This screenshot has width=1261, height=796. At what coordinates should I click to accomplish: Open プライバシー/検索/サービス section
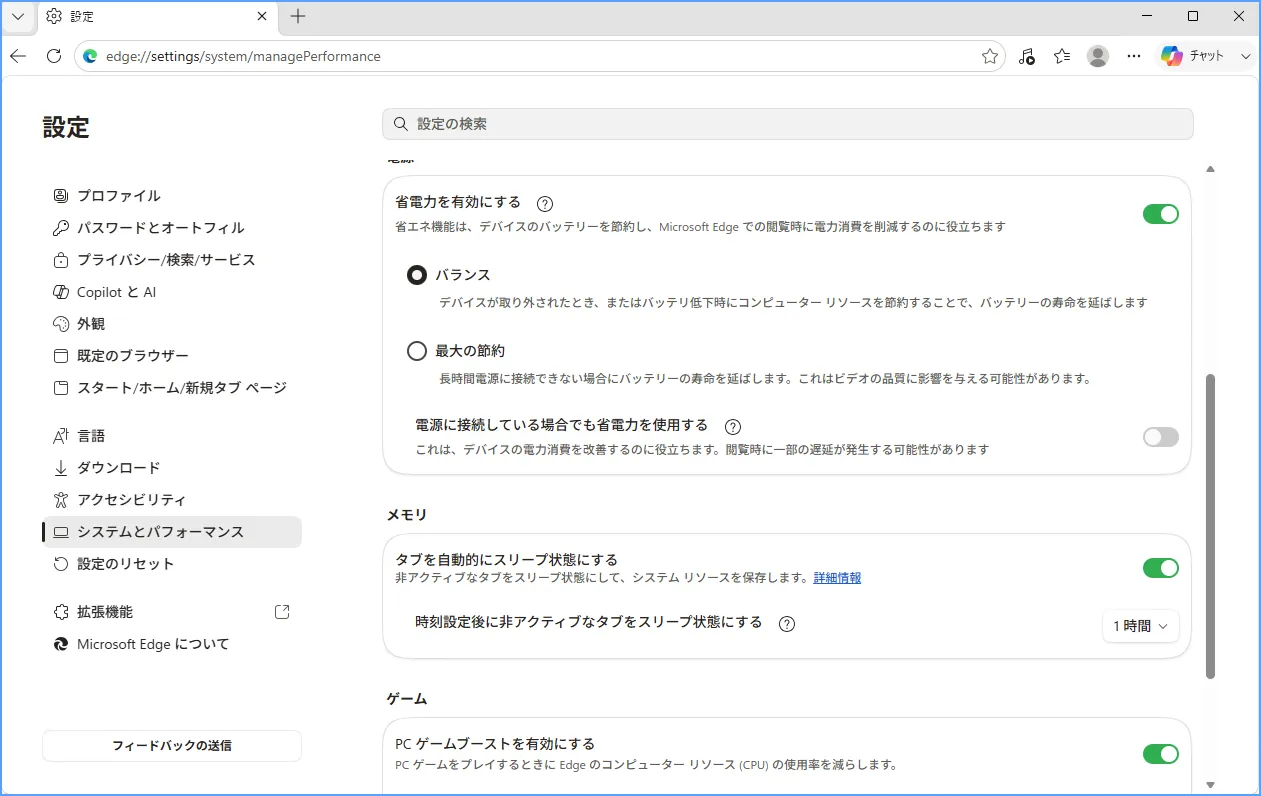(x=172, y=260)
